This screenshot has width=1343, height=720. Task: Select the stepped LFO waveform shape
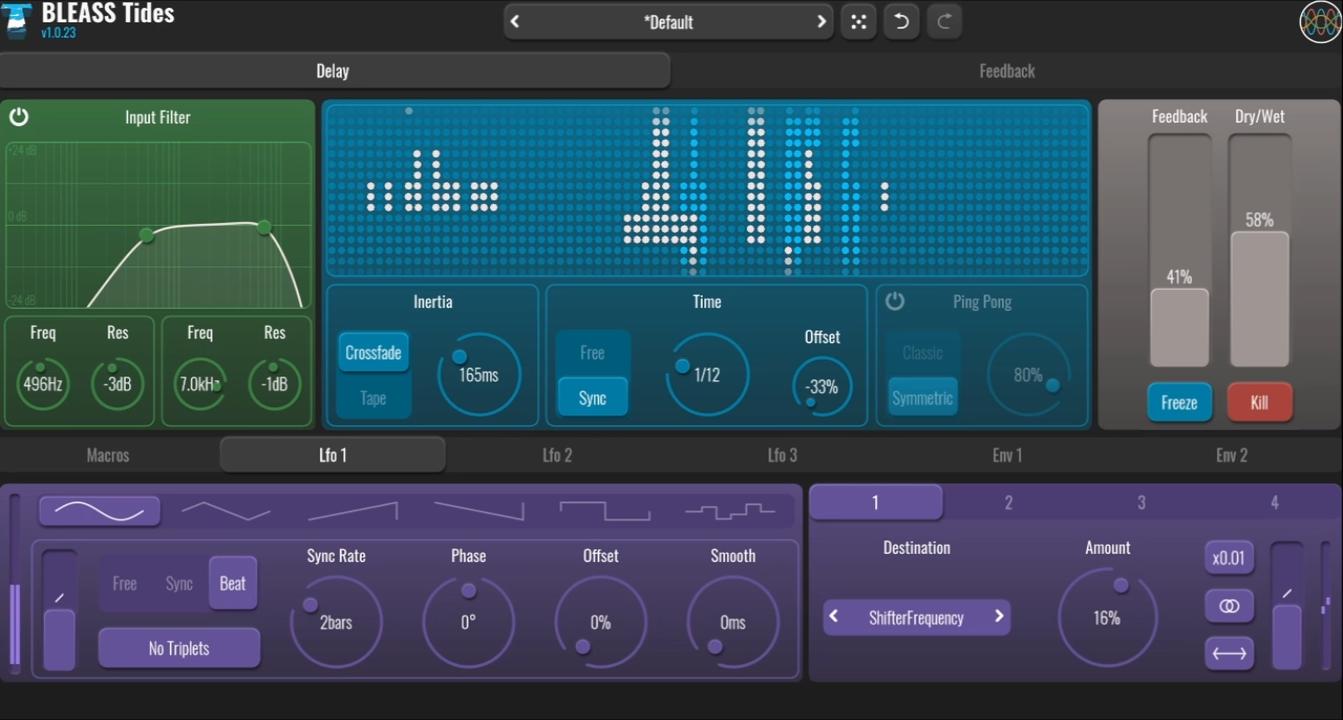pyautogui.click(x=733, y=510)
